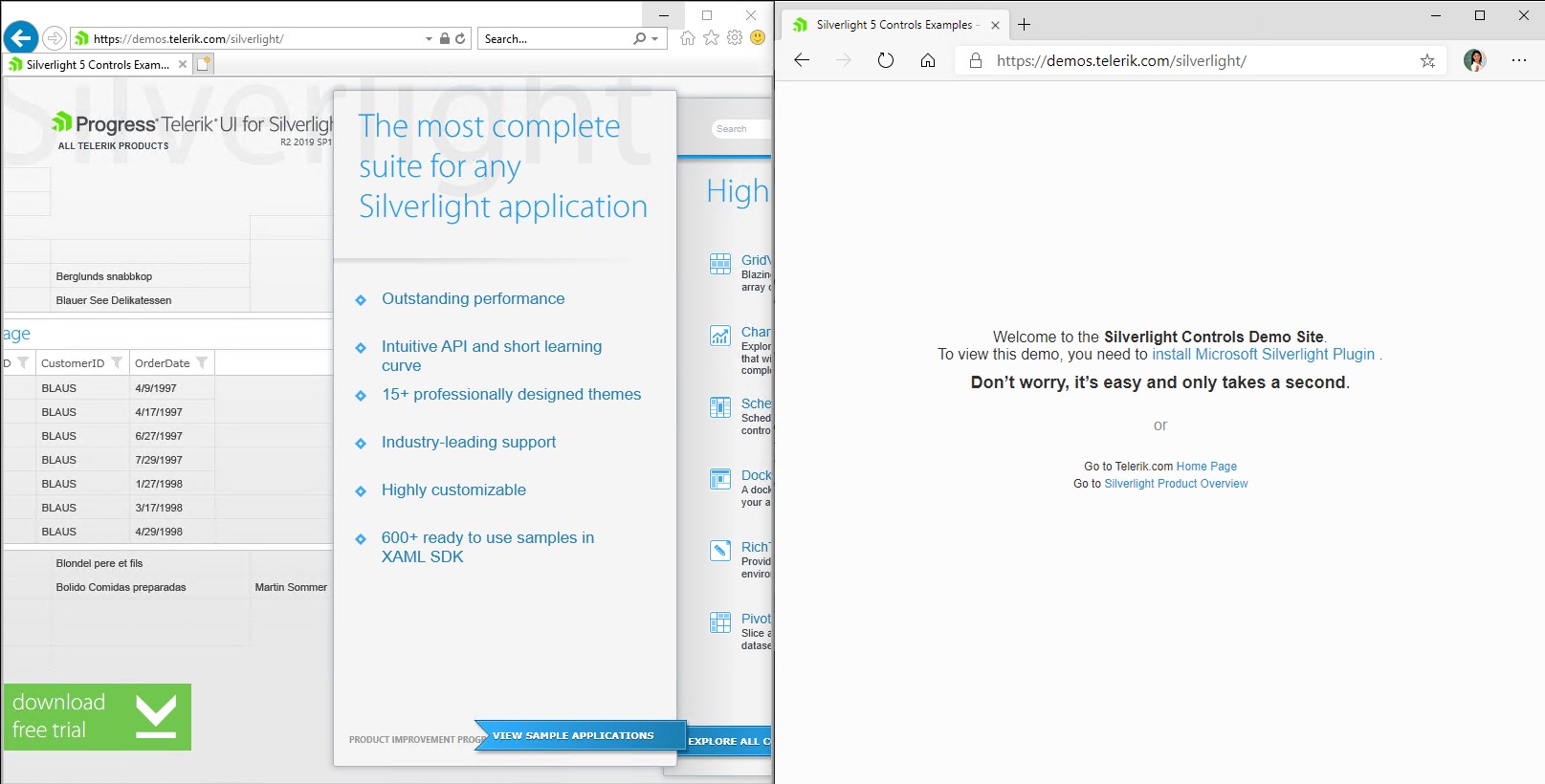Image resolution: width=1545 pixels, height=784 pixels.
Task: Click EXPLORE ALL button
Action: coord(729,741)
